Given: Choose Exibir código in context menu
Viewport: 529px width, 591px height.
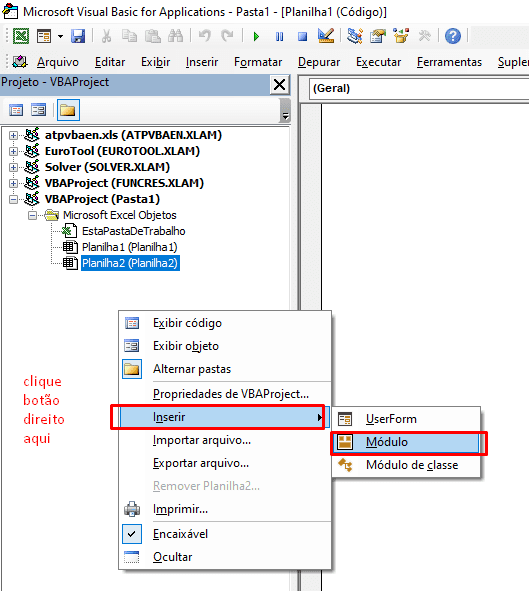Looking at the screenshot, I should tap(225, 323).
